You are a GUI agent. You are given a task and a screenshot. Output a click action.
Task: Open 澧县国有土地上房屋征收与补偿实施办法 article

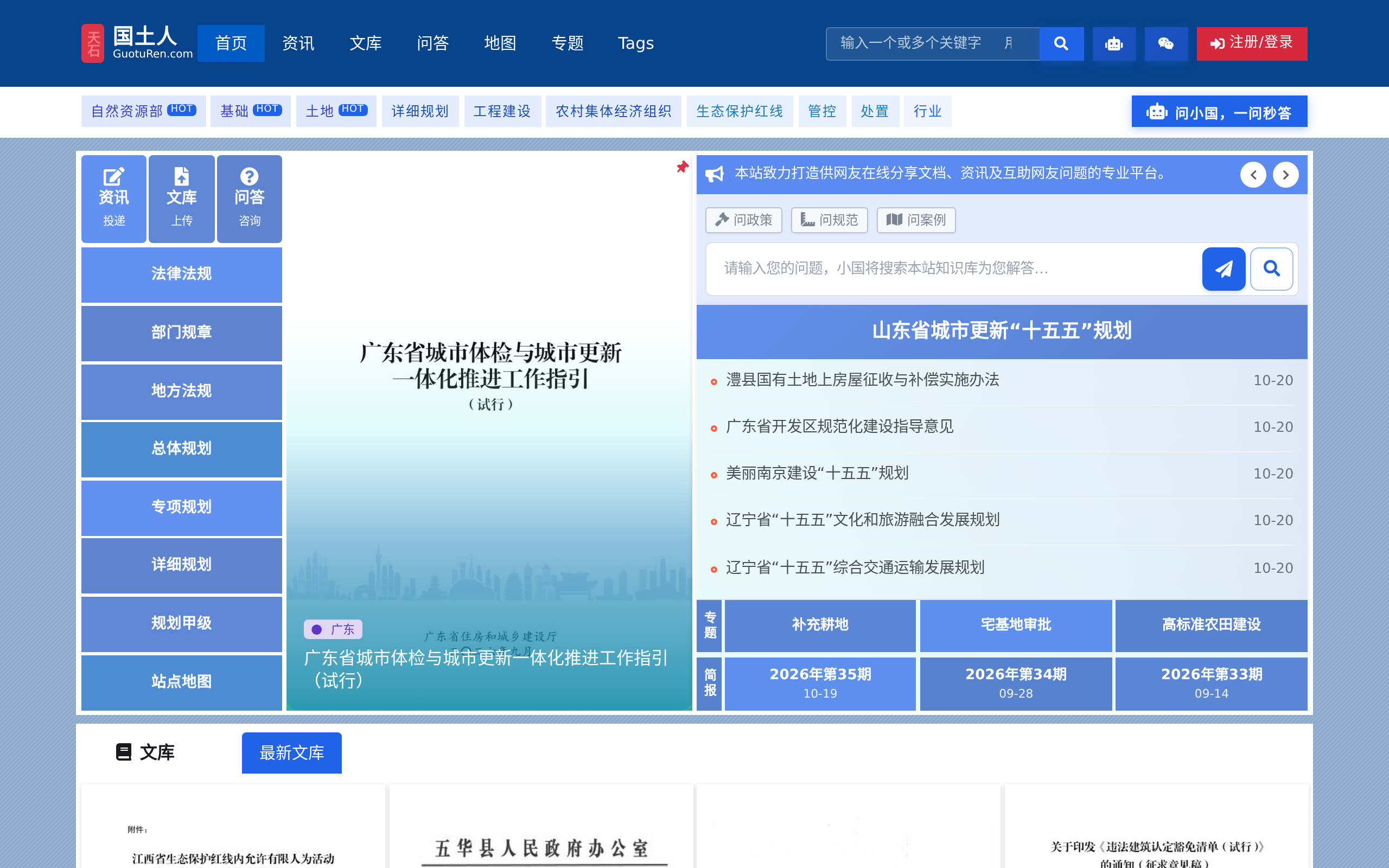(863, 380)
